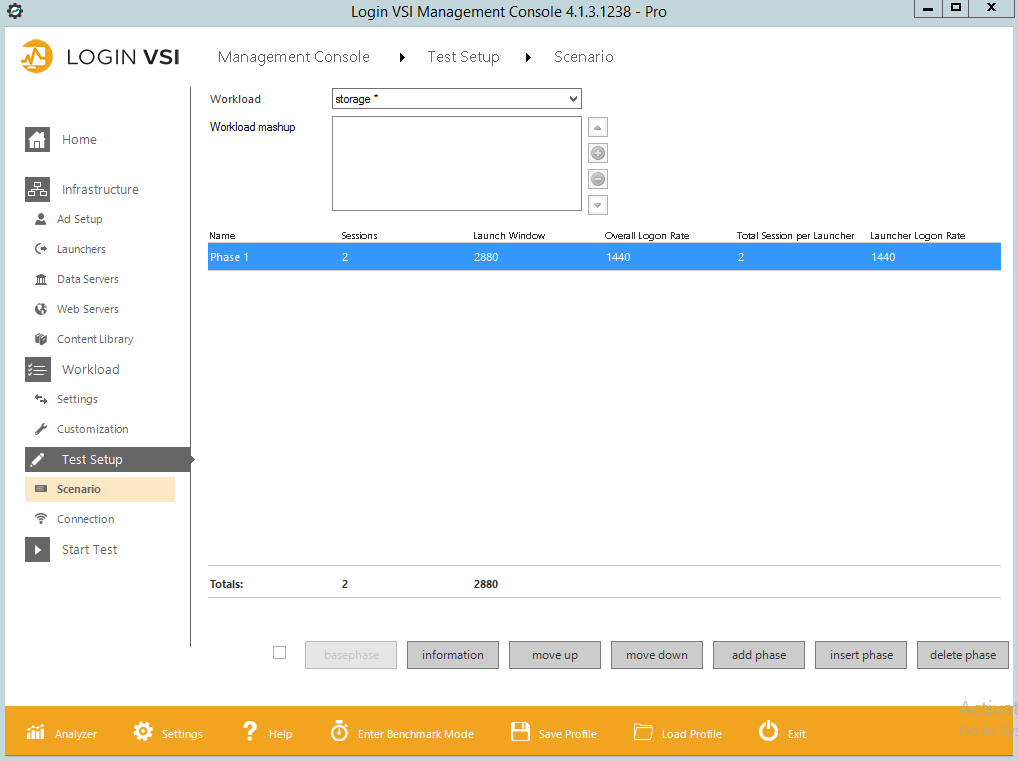The width and height of the screenshot is (1018, 761).
Task: Click the Exit power icon
Action: 768,730
